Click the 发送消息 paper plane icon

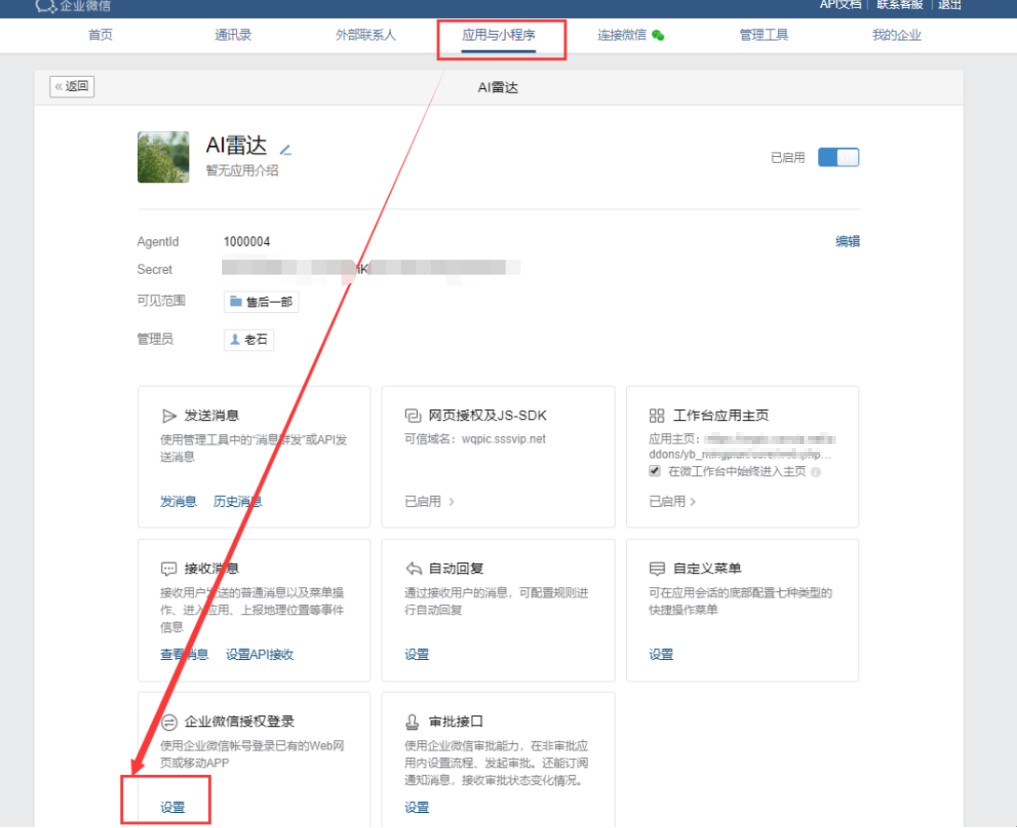pos(169,416)
